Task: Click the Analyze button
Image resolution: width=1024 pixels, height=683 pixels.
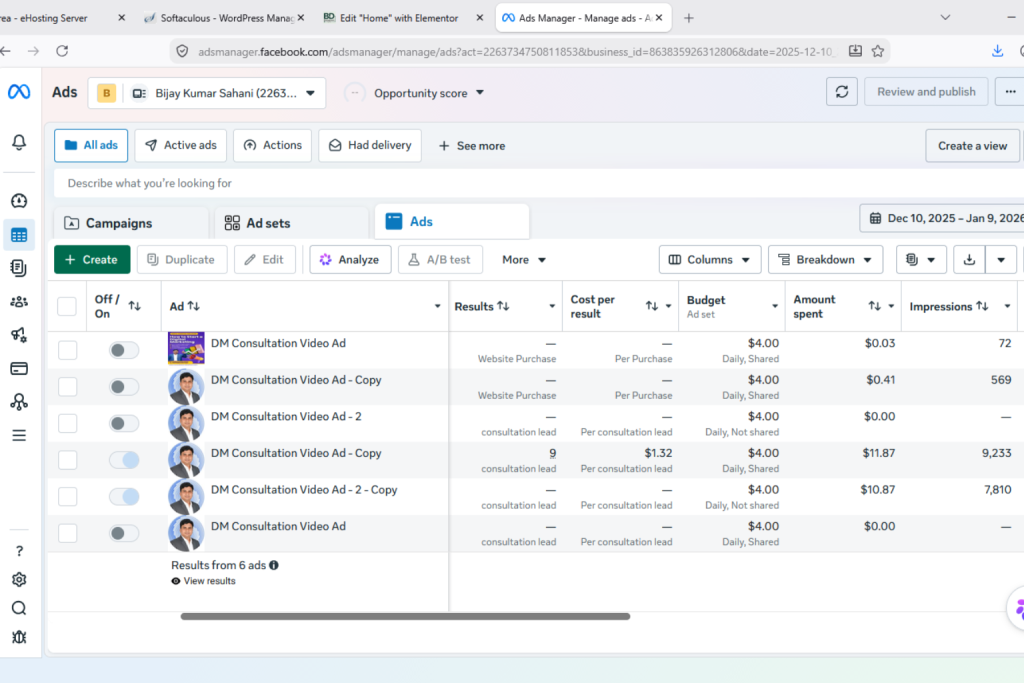Action: (350, 260)
